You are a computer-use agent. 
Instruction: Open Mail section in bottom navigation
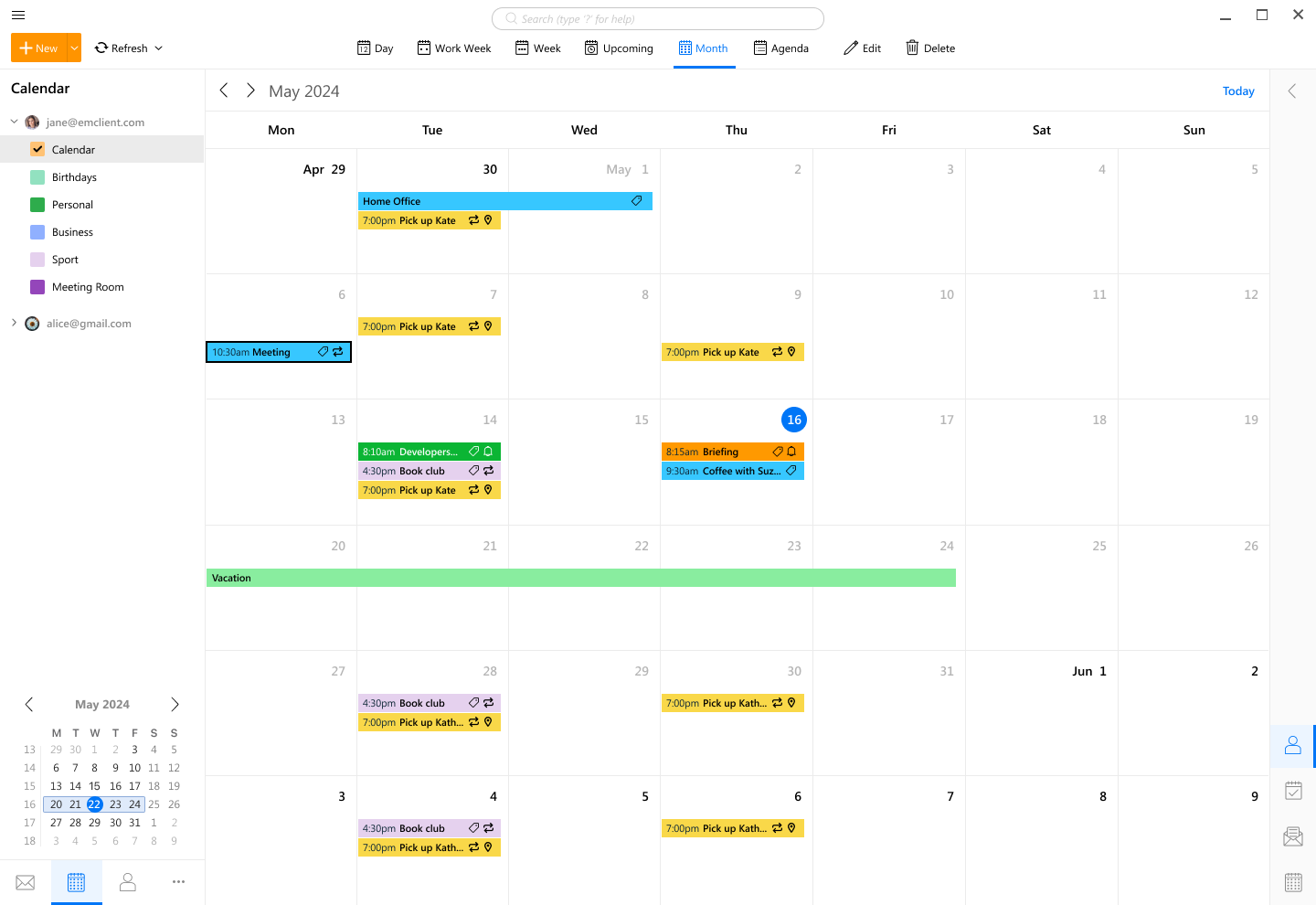(26, 882)
